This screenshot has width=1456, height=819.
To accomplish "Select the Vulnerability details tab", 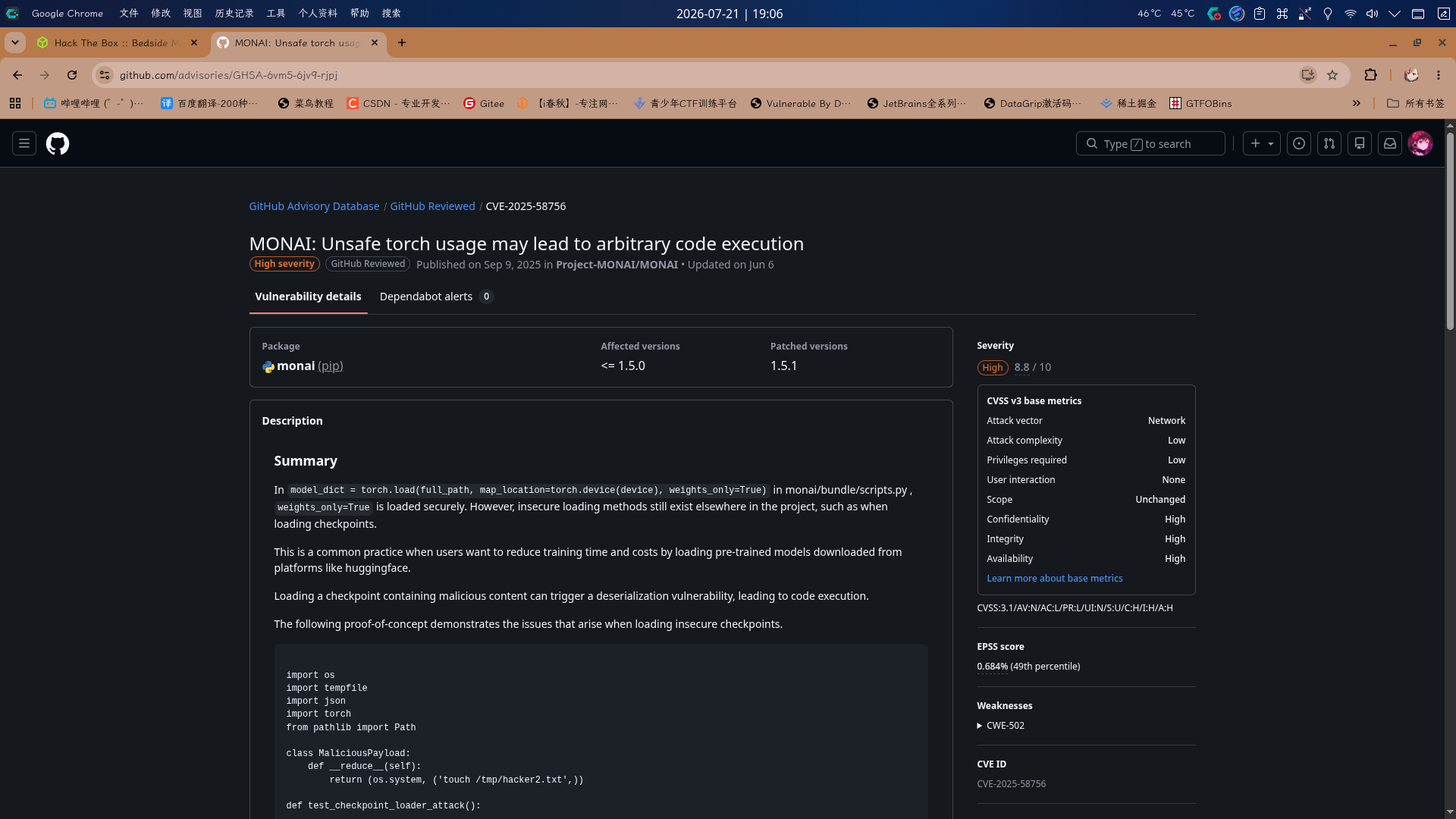I will (x=308, y=297).
